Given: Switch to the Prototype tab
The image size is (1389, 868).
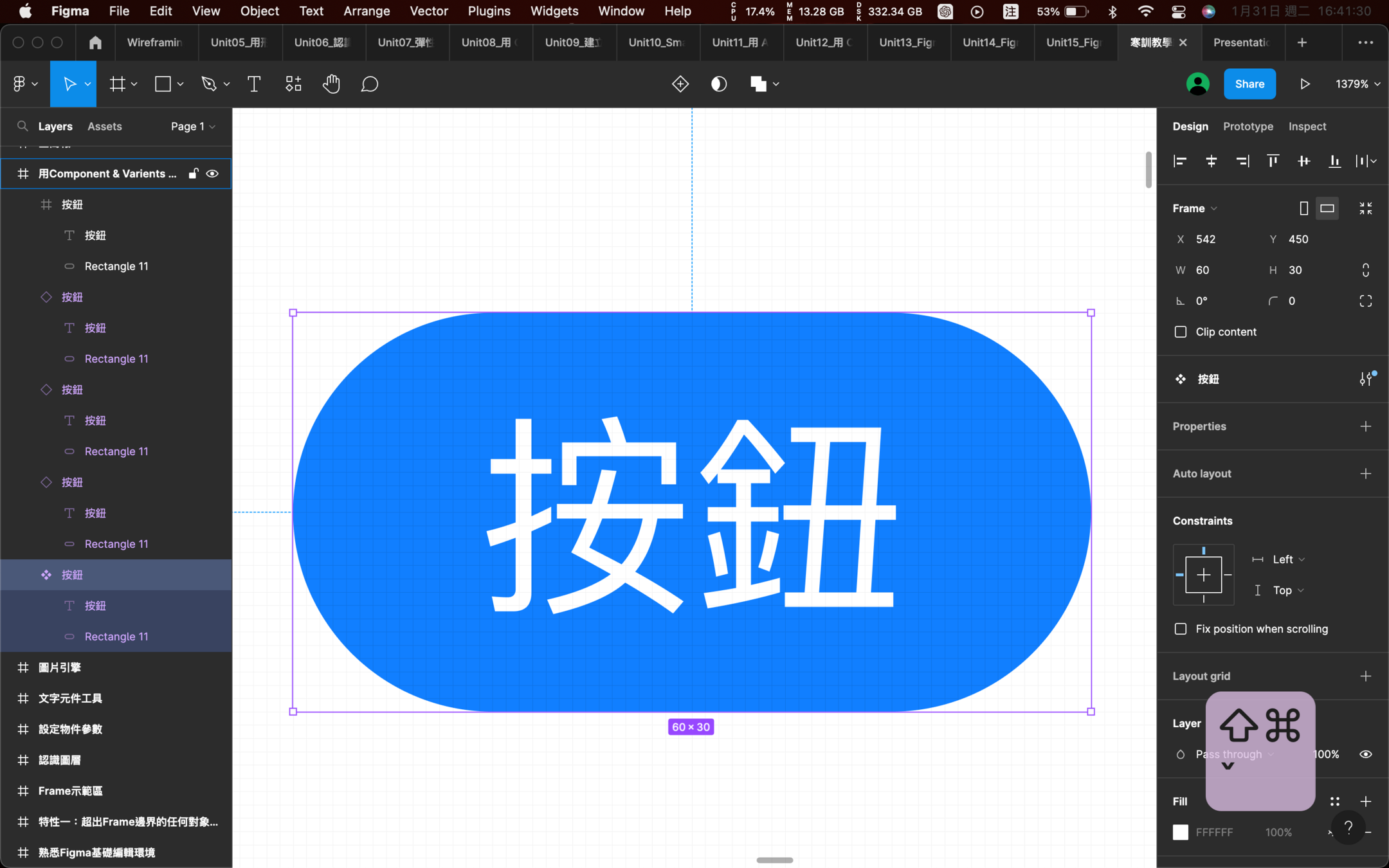Looking at the screenshot, I should (1248, 127).
